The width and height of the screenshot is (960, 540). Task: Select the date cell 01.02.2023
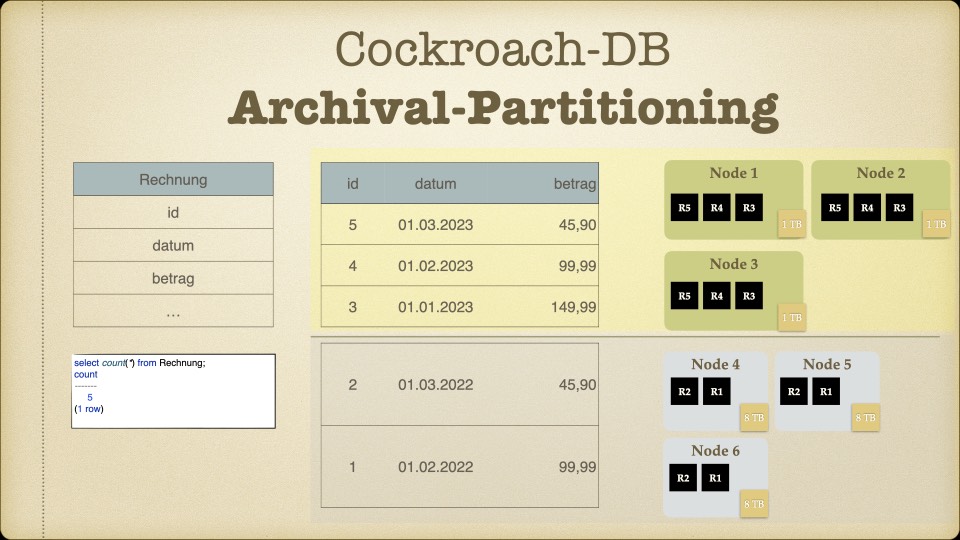coord(435,266)
